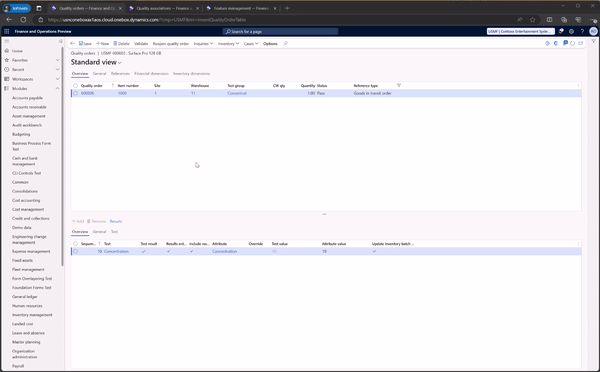Screen dimensions: 600x372
Task: Click the search magnifier icon beside Options
Action: point(285,44)
